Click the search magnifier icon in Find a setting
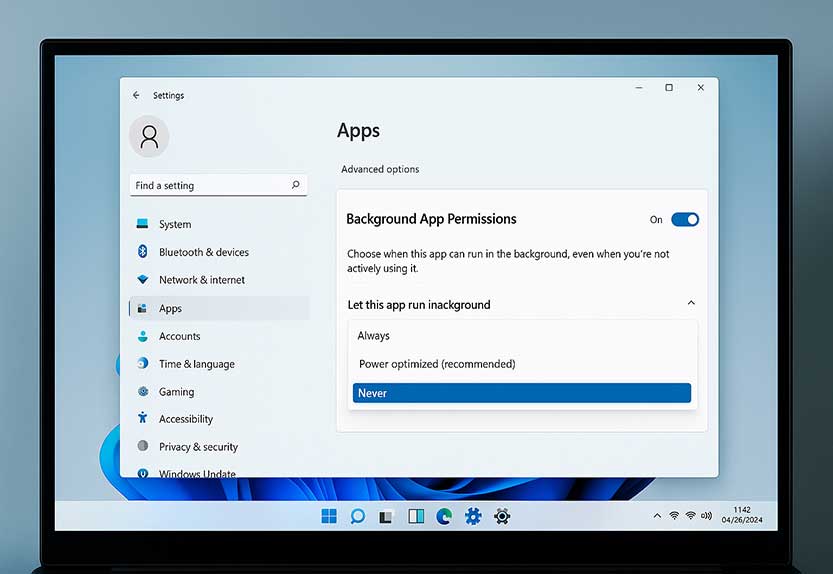The height and width of the screenshot is (574, 833). pyautogui.click(x=295, y=185)
